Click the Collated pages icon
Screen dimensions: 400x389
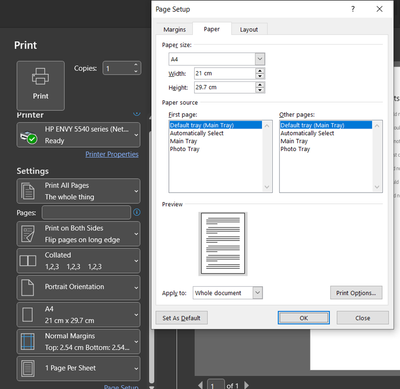(28, 261)
